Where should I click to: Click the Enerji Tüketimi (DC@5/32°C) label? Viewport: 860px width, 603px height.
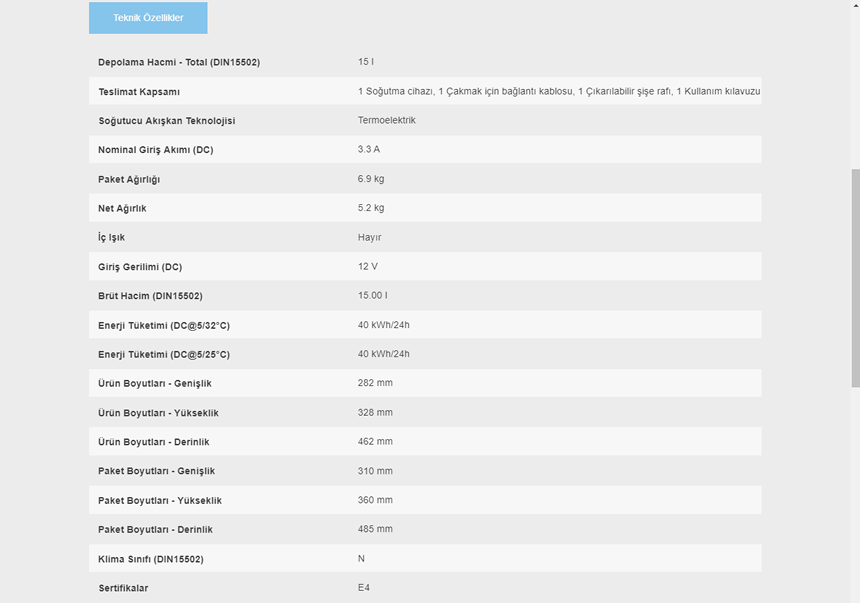163,326
